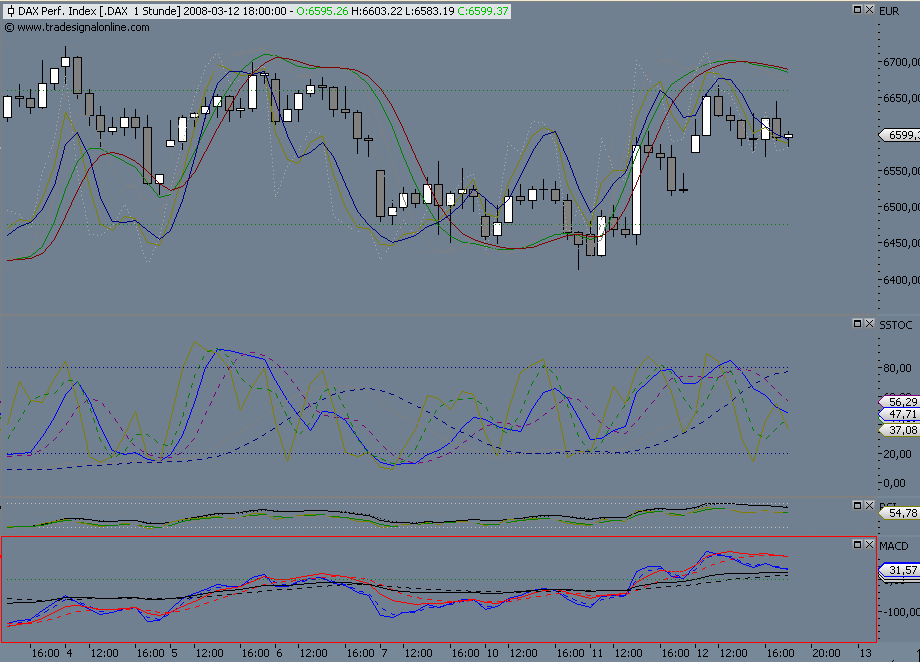Screen dimensions: 920x662
Task: Click the MACD panel label
Action: [894, 546]
